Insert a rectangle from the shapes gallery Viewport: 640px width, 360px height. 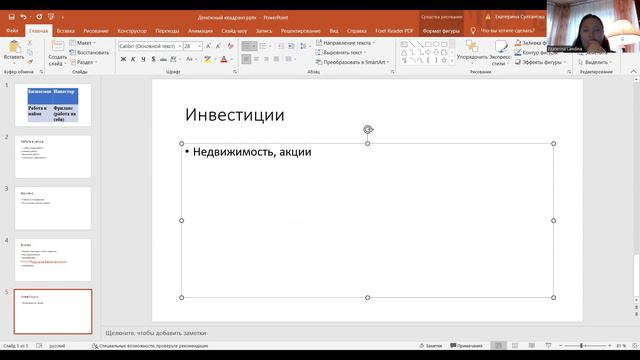point(428,44)
